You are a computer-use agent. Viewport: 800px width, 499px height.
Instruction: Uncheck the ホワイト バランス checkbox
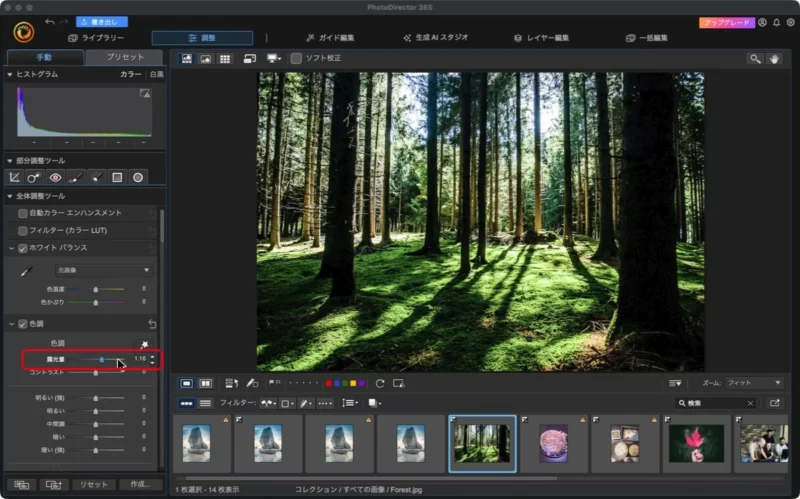pos(22,248)
